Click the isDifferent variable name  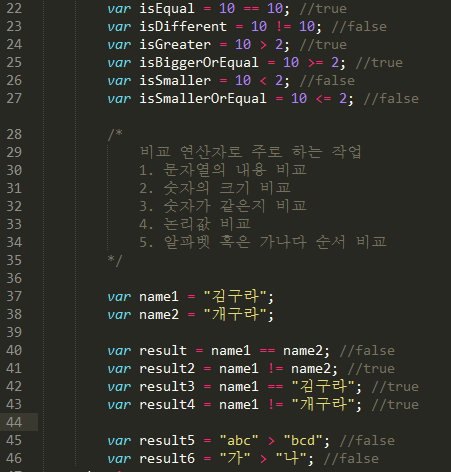point(183,27)
